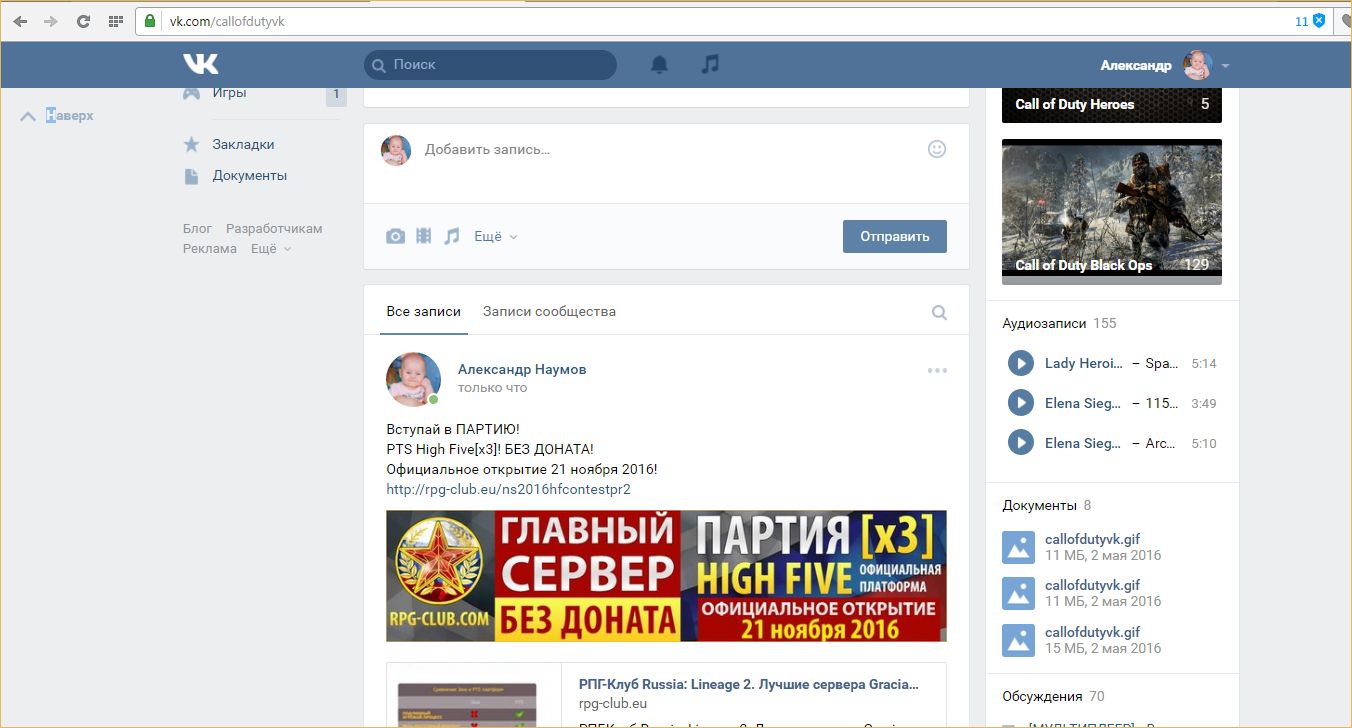Open Александр Наумов profile link
1352x728 pixels.
point(522,369)
